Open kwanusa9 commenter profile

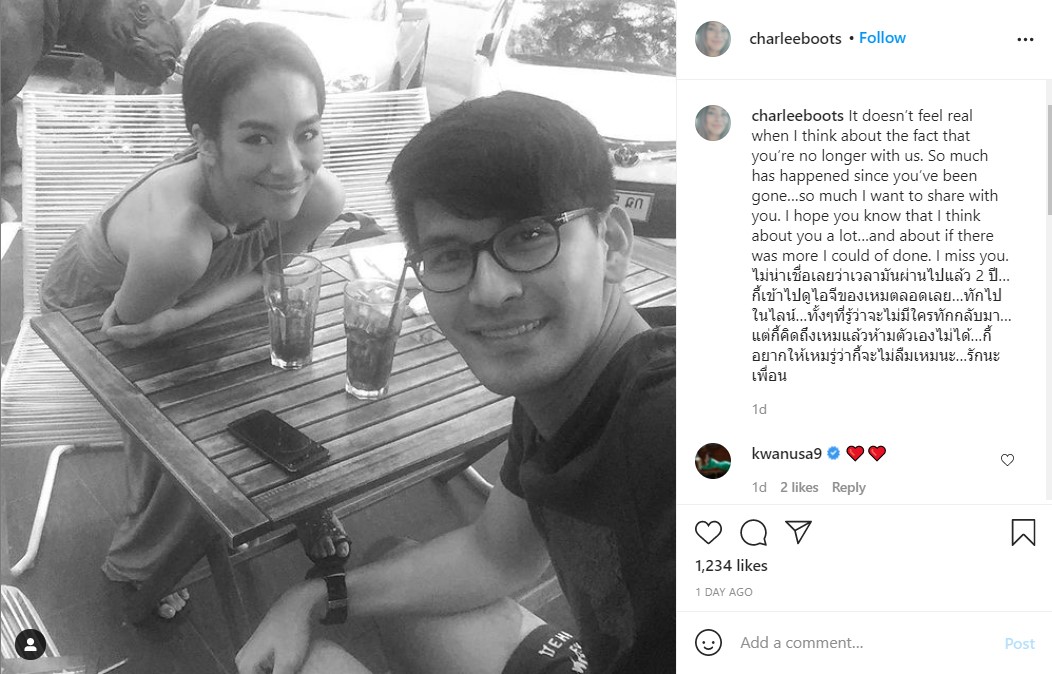pyautogui.click(x=786, y=453)
